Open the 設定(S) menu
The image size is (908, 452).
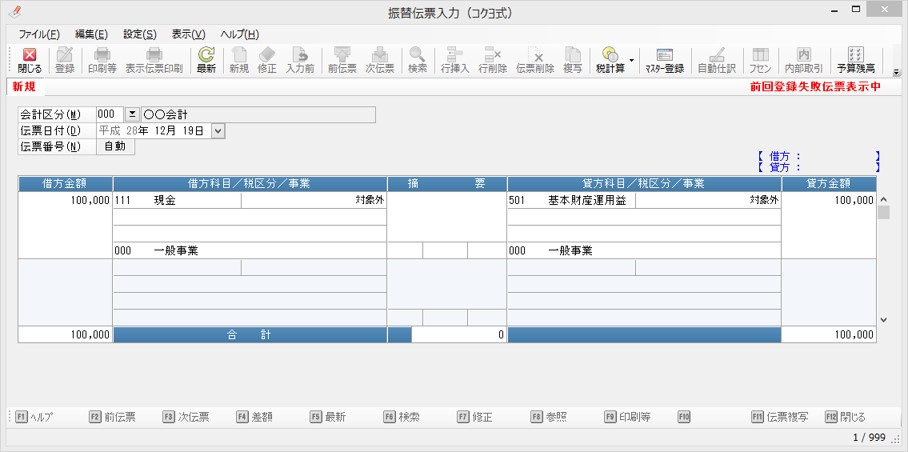(x=140, y=34)
